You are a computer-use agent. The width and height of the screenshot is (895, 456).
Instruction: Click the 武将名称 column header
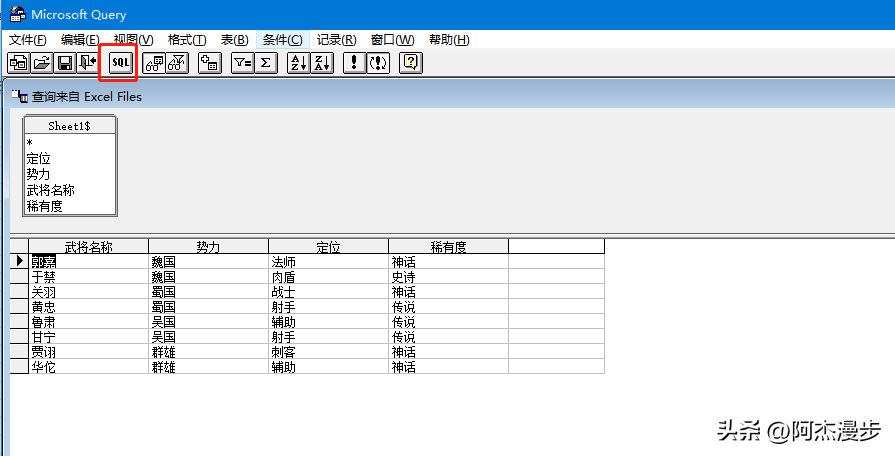88,247
